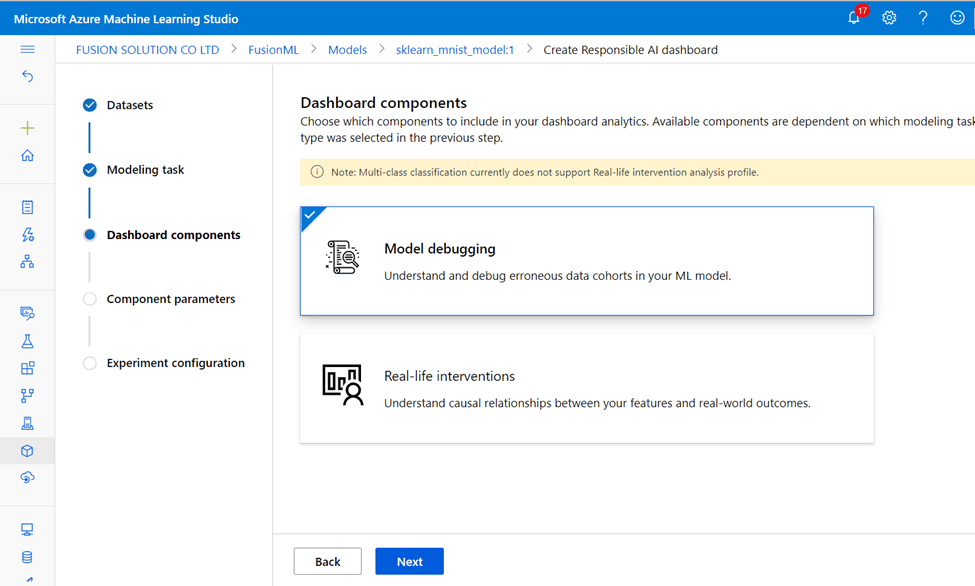Select the Dashboard components step
975x586 pixels.
coord(173,235)
